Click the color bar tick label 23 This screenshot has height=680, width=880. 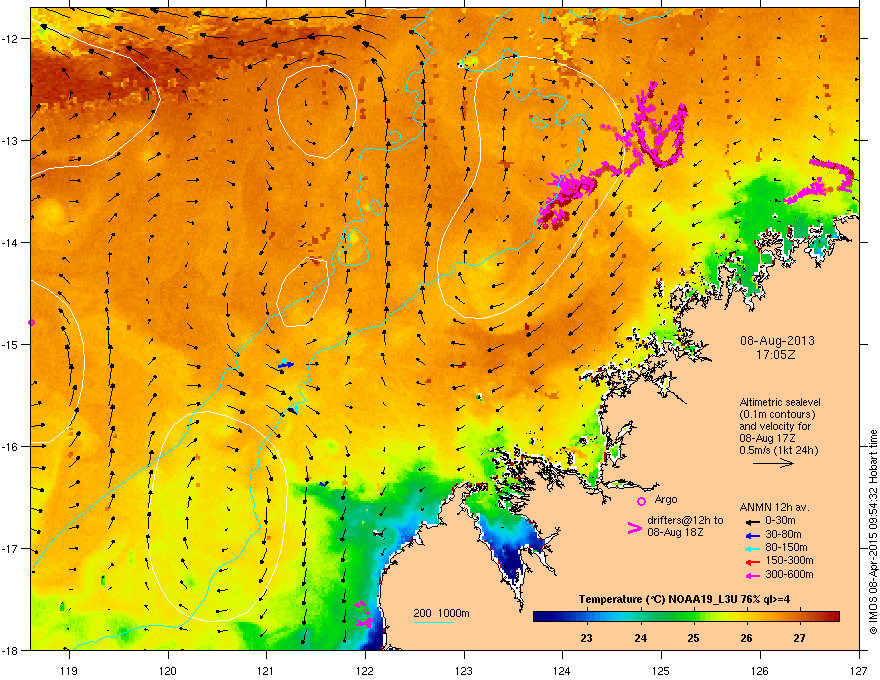(586, 638)
